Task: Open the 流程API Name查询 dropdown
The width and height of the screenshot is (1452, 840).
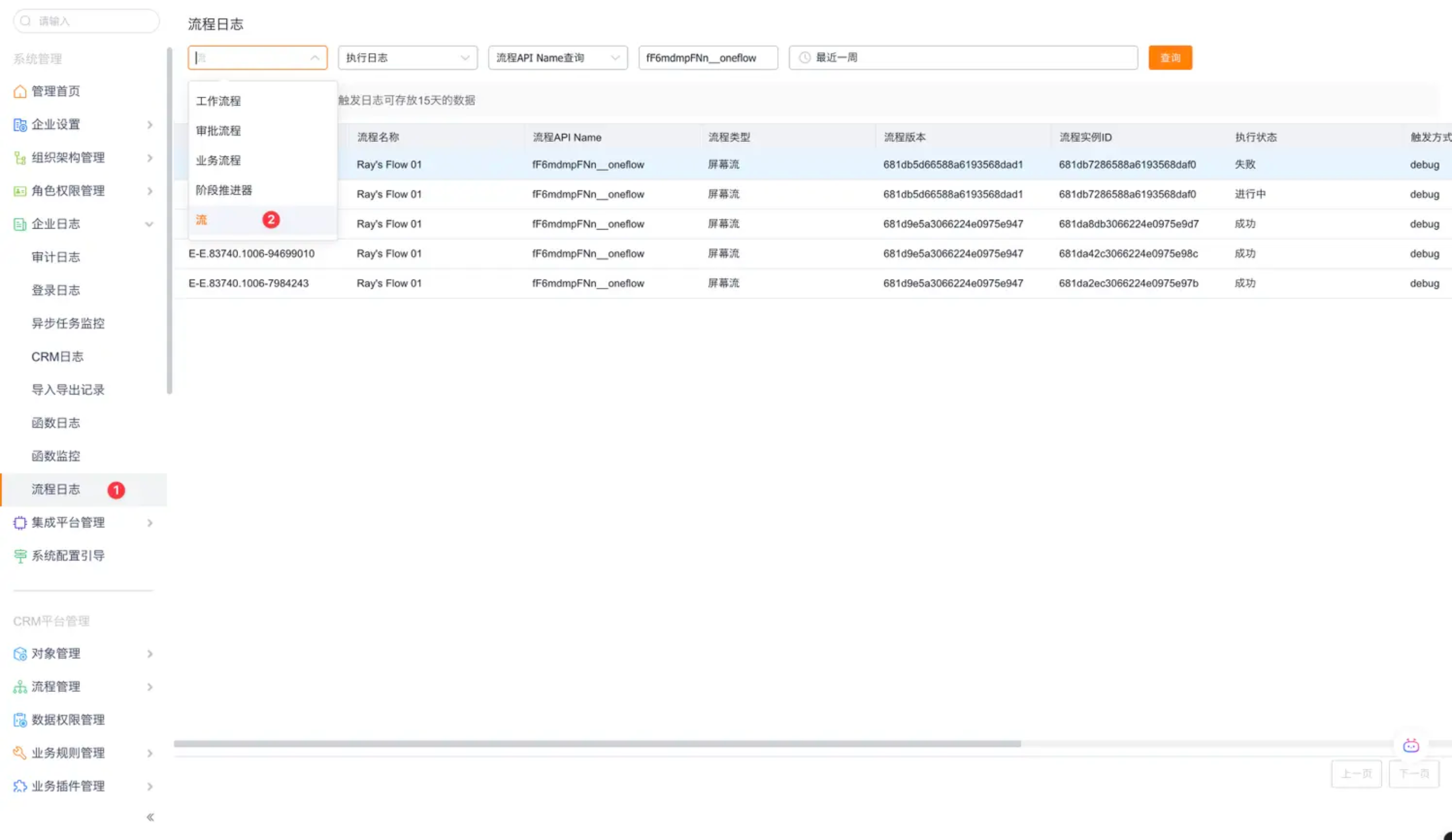Action: pyautogui.click(x=557, y=58)
